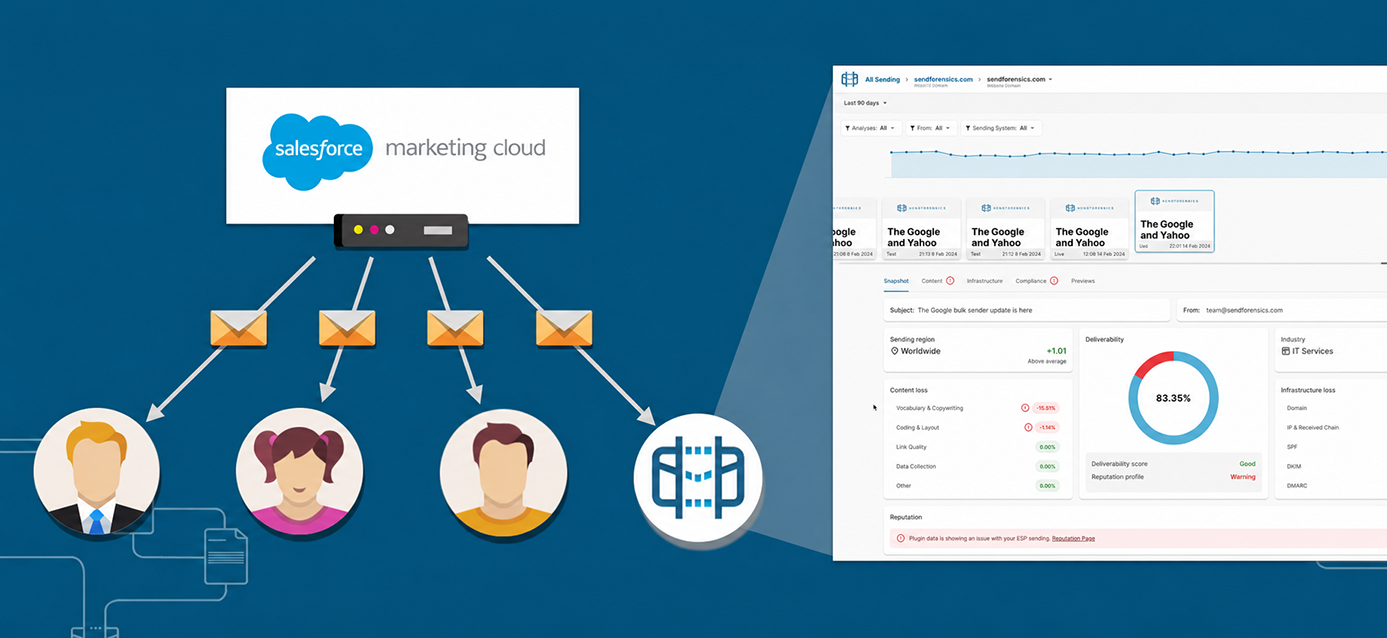Click the marketing cloud text
Viewport: 1387px width, 638px height.
coord(466,149)
